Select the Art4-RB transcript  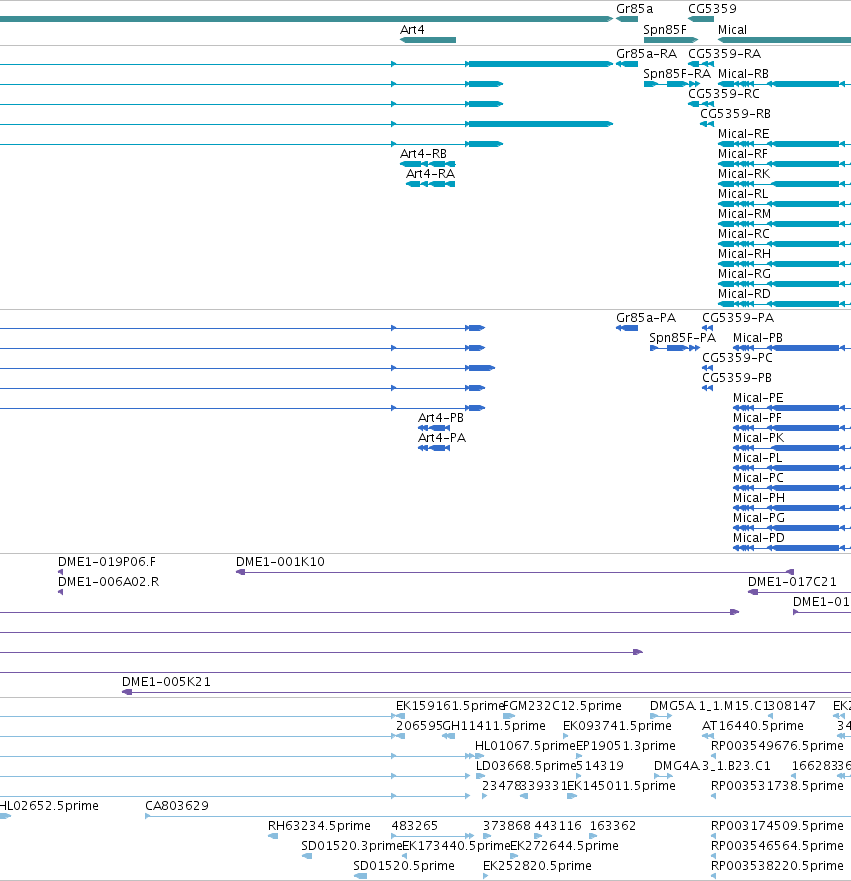click(427, 164)
